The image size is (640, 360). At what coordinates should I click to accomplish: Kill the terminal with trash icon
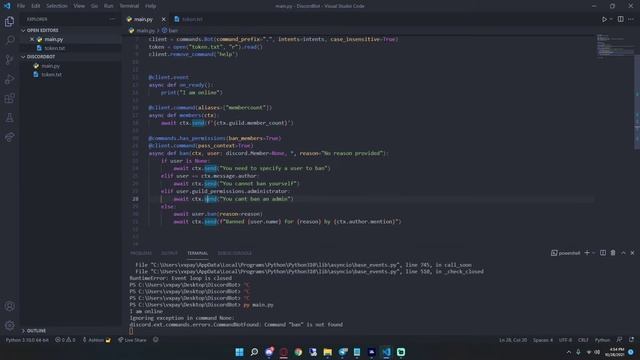[x=613, y=253]
